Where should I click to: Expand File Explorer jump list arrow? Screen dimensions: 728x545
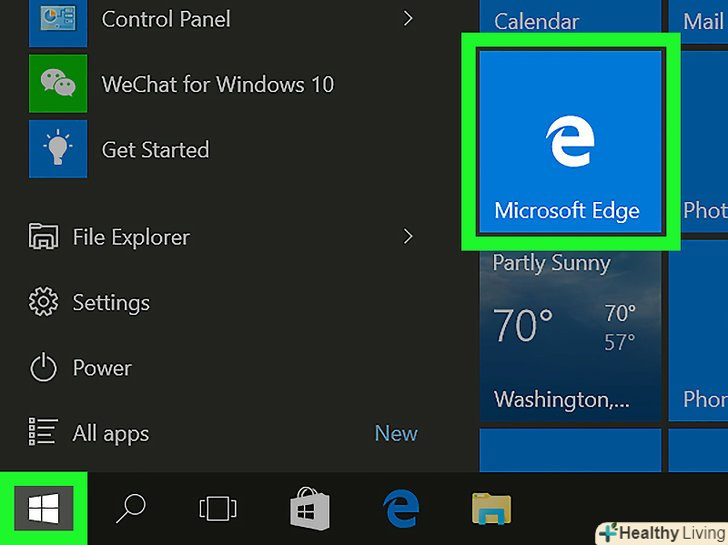pyautogui.click(x=408, y=236)
